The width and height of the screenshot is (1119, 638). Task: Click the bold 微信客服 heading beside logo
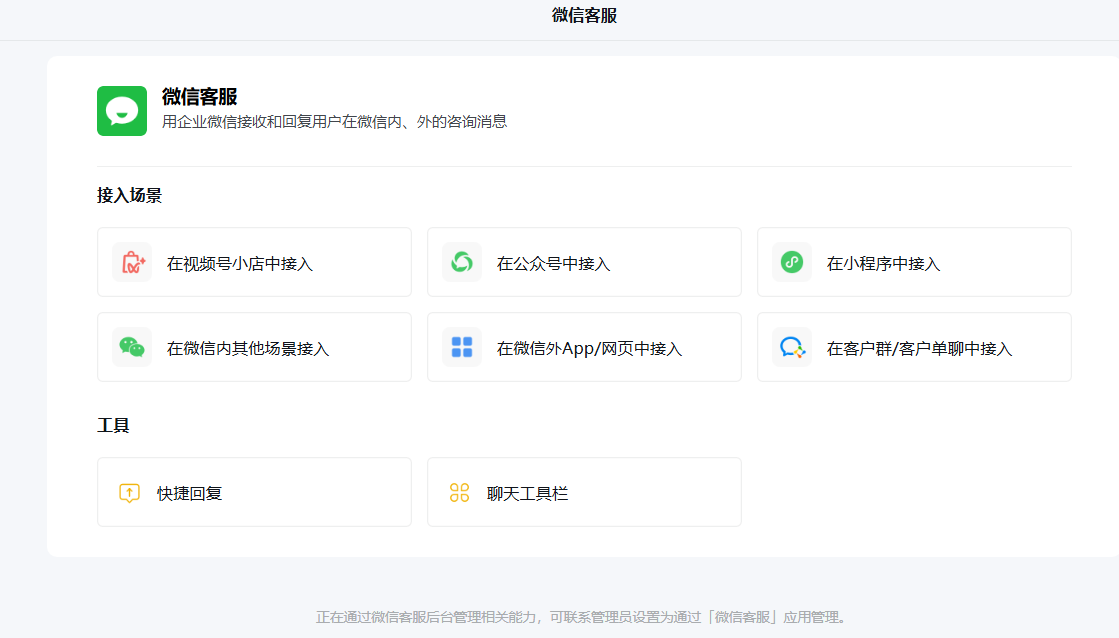[199, 97]
